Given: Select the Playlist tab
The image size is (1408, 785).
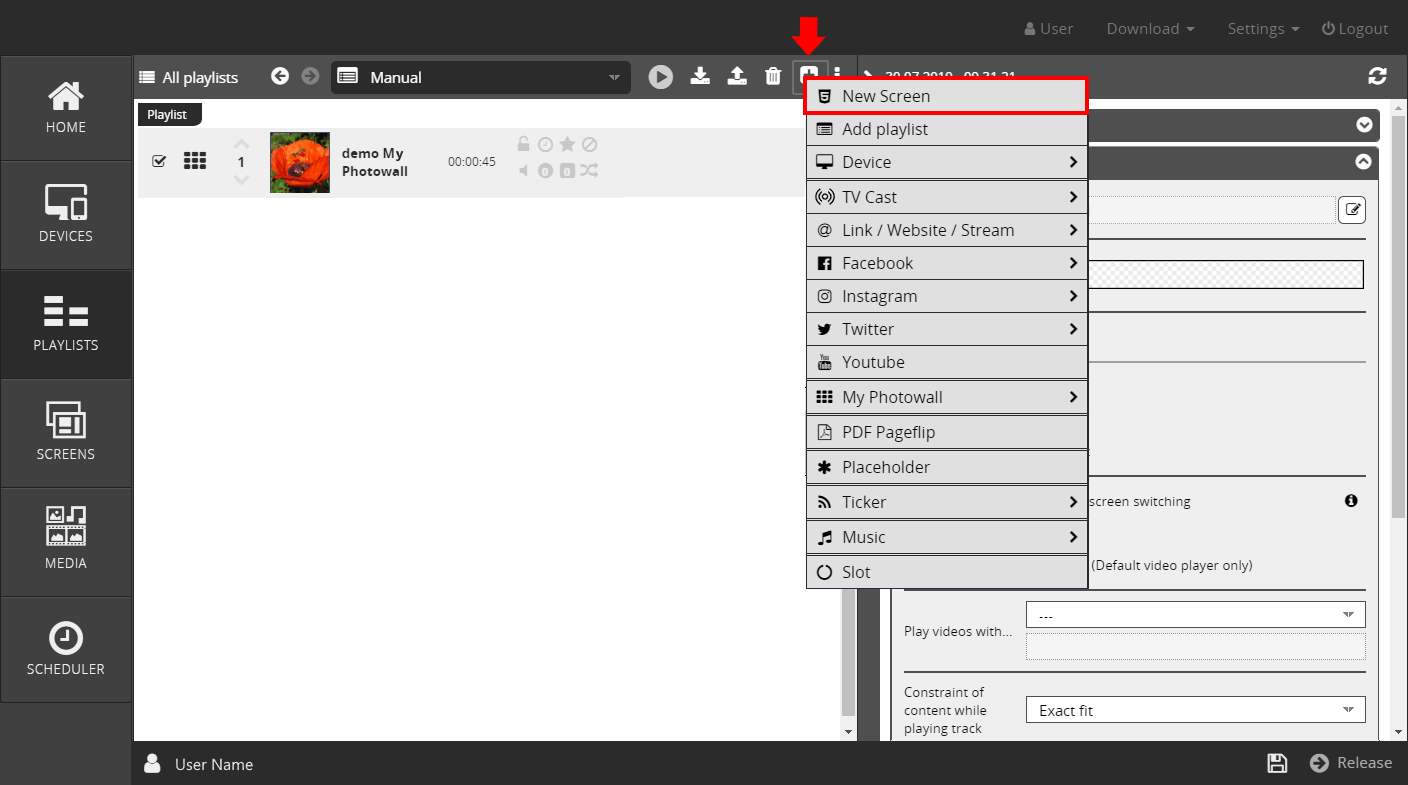Looking at the screenshot, I should (168, 114).
